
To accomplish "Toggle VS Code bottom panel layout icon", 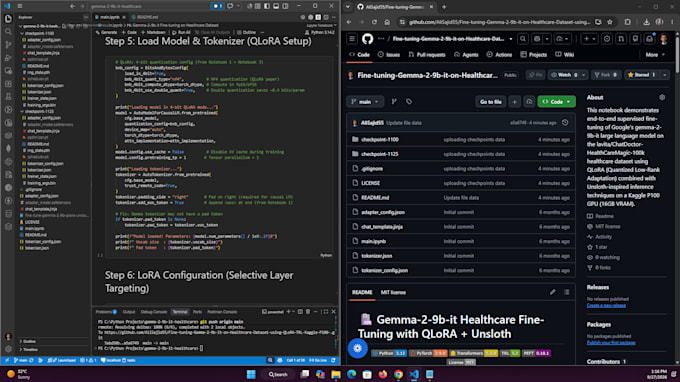I will (x=276, y=6).
